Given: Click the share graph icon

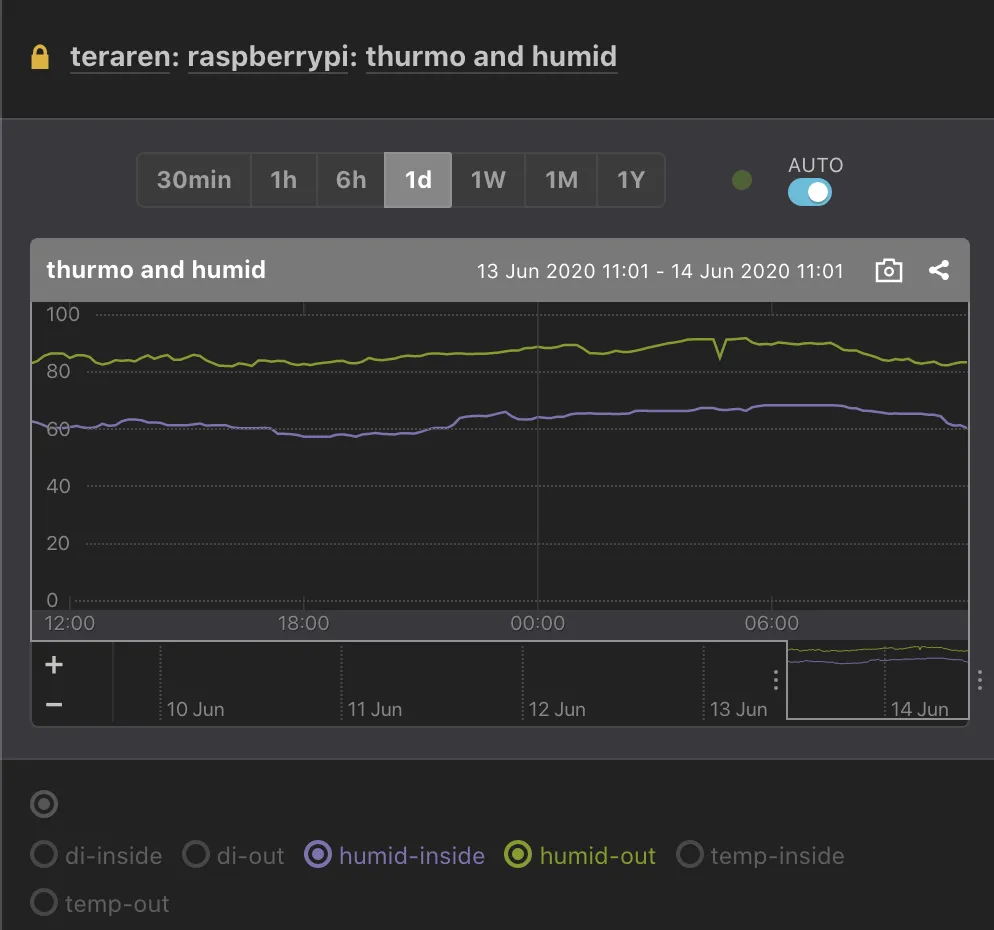Looking at the screenshot, I should [938, 270].
